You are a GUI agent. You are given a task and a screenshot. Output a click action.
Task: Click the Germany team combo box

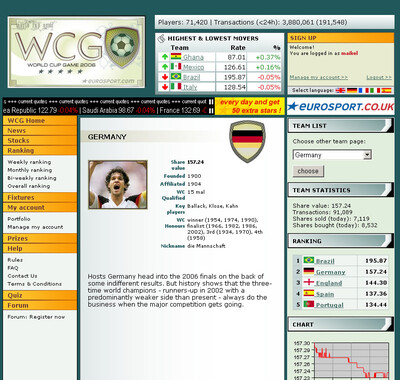(332, 155)
